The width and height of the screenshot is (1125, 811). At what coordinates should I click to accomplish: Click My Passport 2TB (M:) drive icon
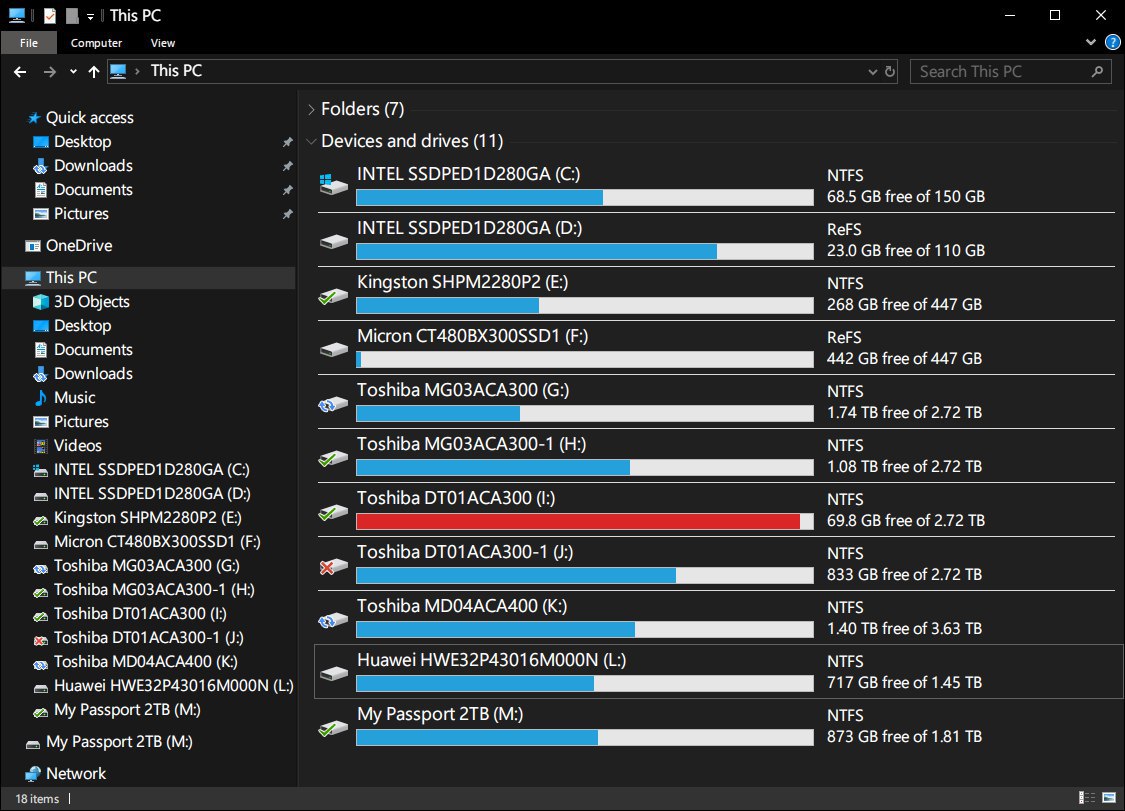[x=334, y=726]
